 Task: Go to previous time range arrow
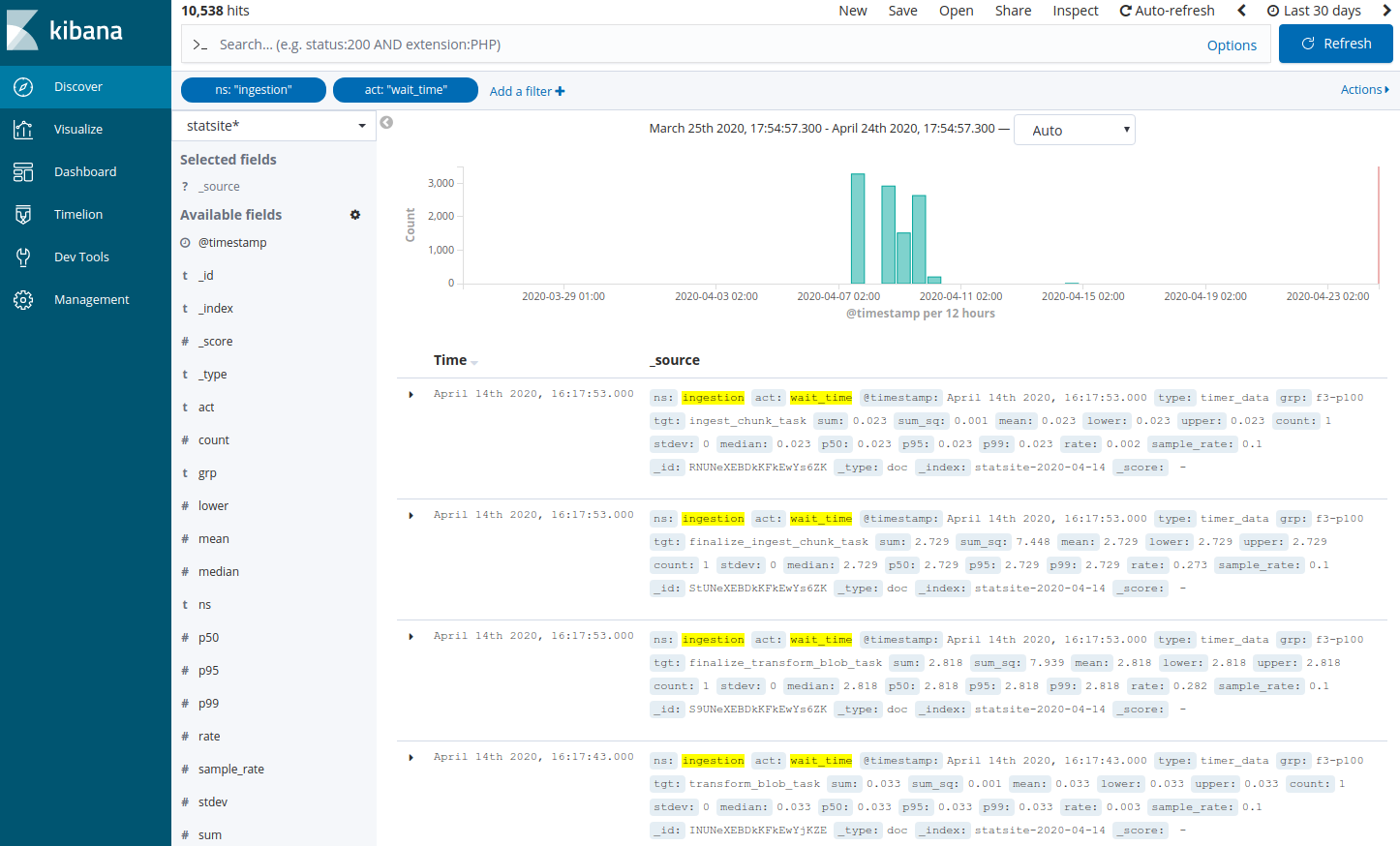tap(1242, 11)
